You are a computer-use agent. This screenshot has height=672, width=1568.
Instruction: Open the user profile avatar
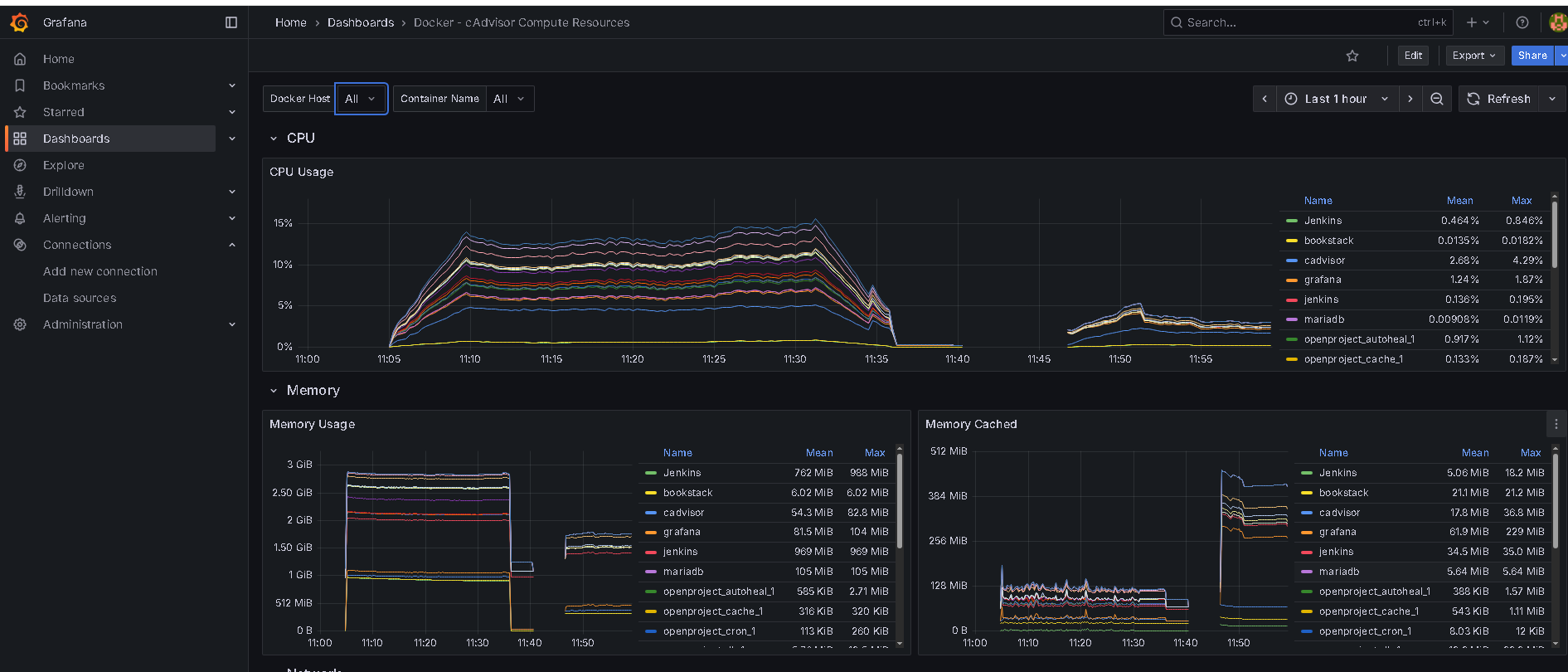pos(1557,22)
